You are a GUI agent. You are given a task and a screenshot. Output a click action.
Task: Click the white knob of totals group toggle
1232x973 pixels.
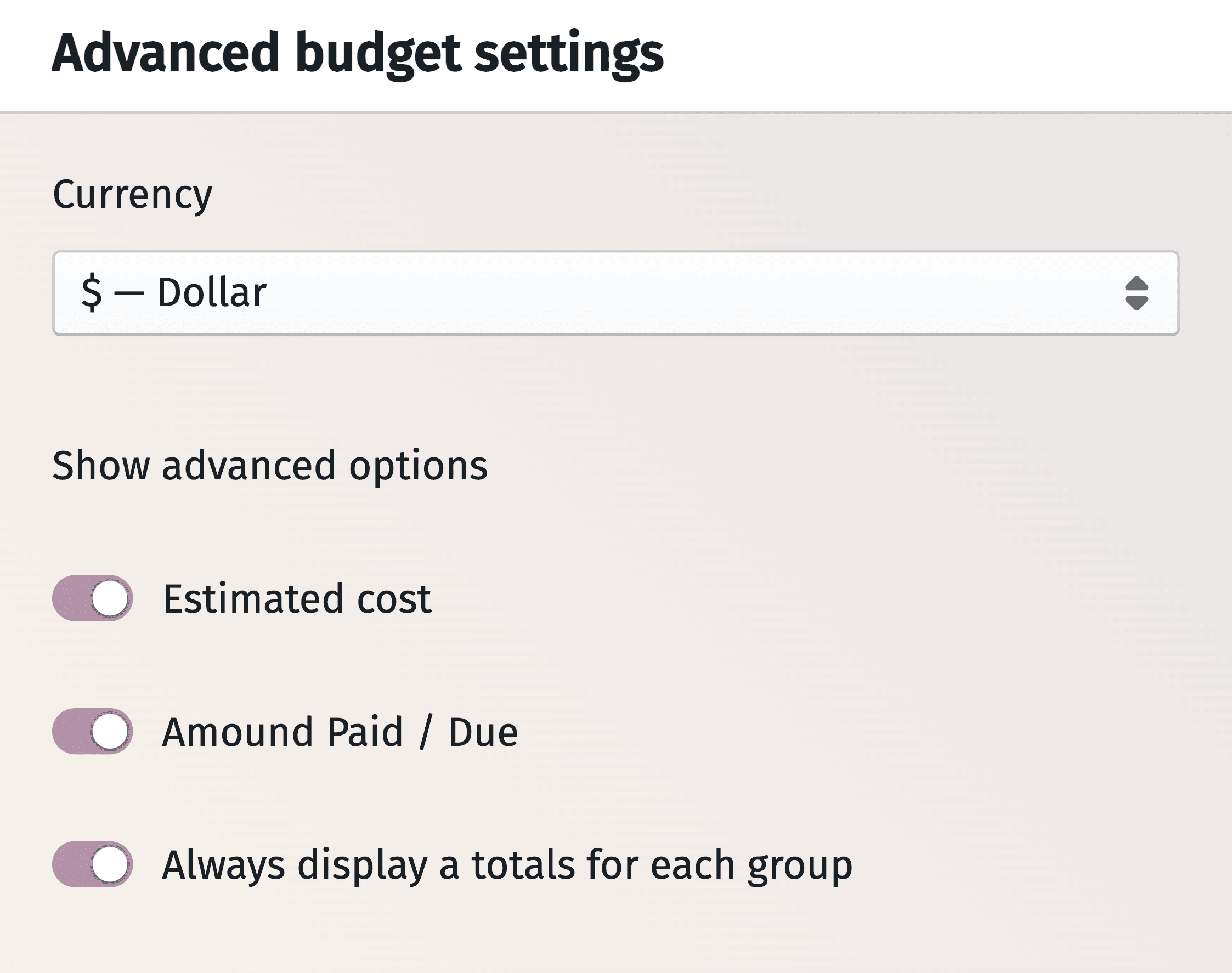[110, 864]
